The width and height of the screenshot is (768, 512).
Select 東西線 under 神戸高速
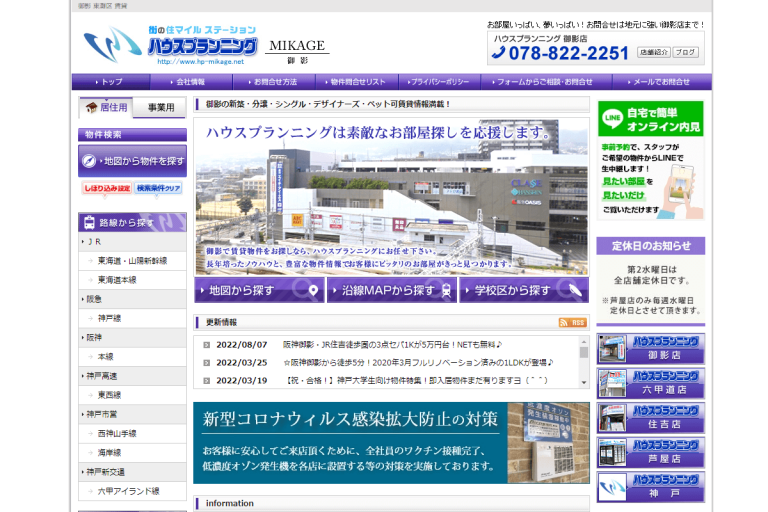[132, 395]
